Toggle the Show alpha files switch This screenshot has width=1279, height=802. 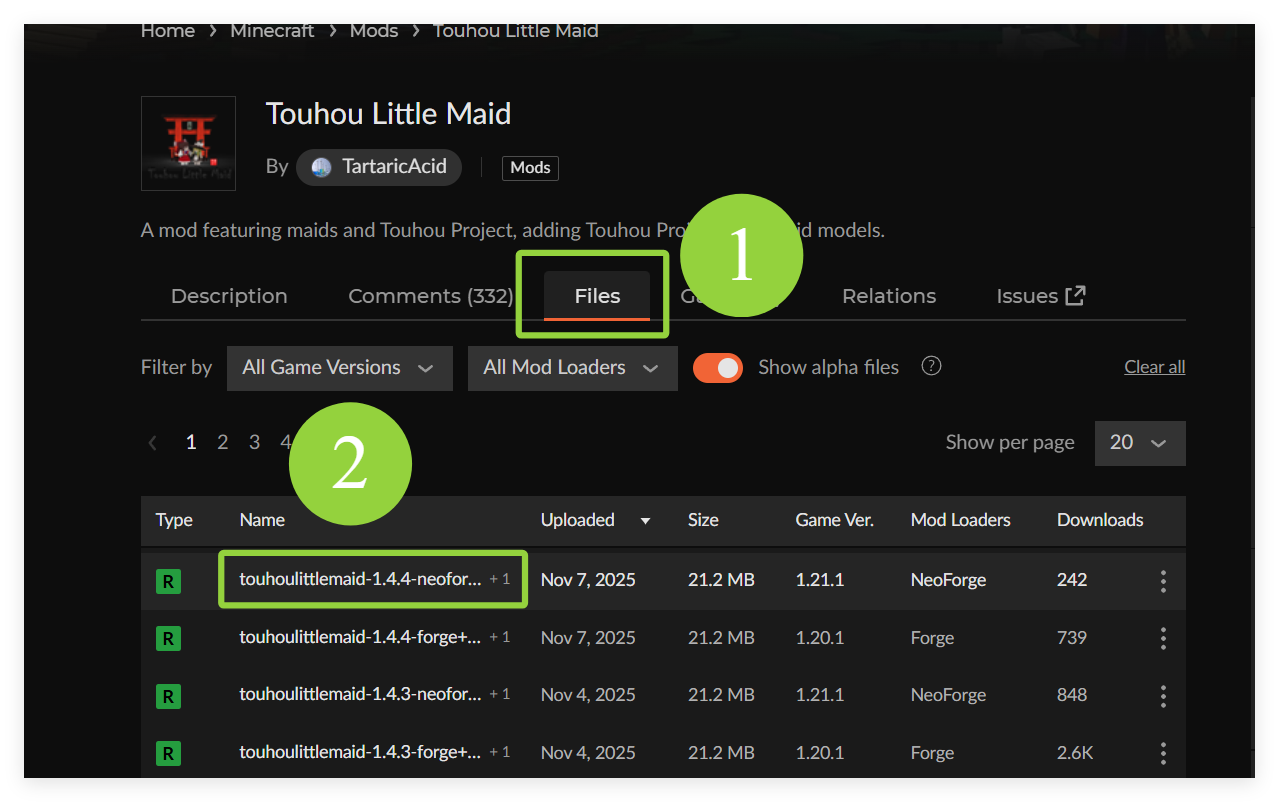coord(718,368)
